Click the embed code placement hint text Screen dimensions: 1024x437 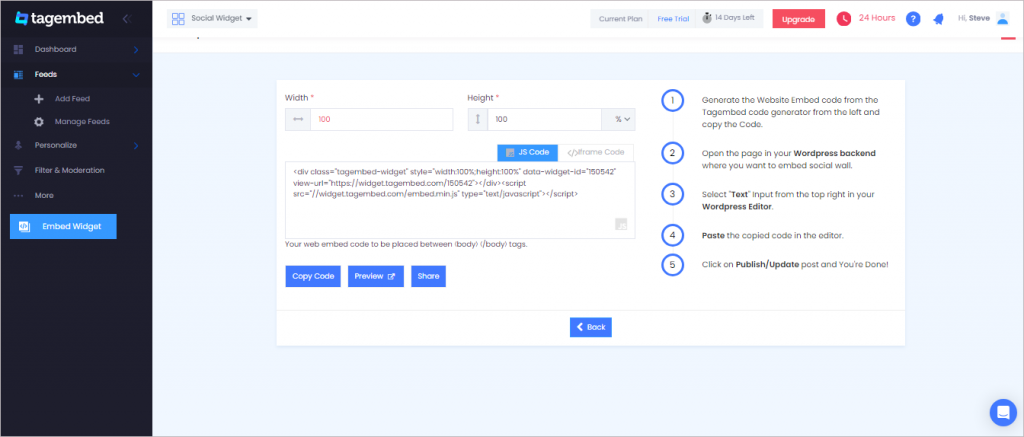click(x=406, y=245)
